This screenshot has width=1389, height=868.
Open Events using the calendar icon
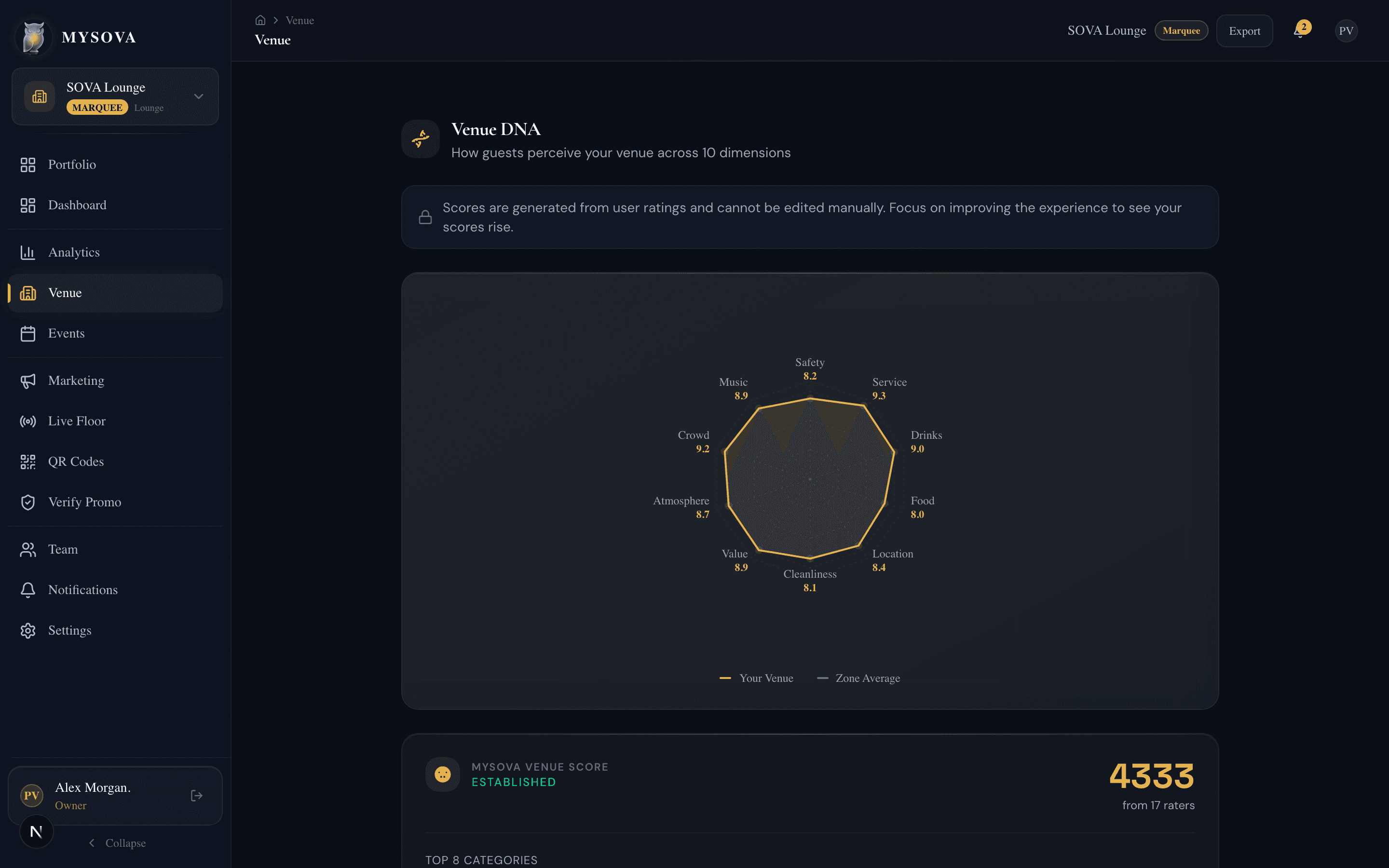tap(28, 333)
